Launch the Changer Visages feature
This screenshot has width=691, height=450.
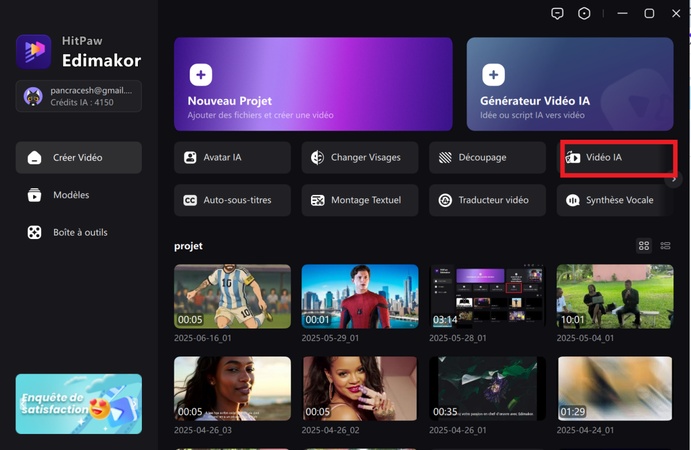point(359,158)
